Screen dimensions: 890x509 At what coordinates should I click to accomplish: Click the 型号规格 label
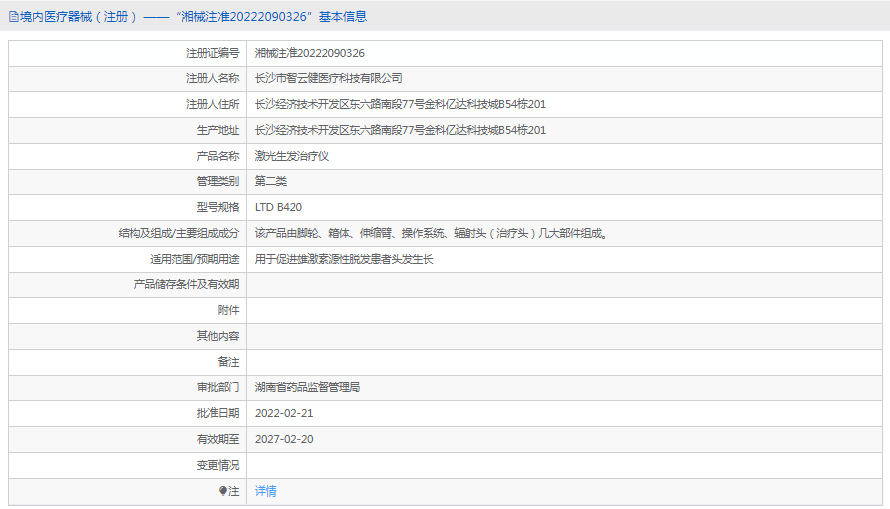[x=218, y=207]
